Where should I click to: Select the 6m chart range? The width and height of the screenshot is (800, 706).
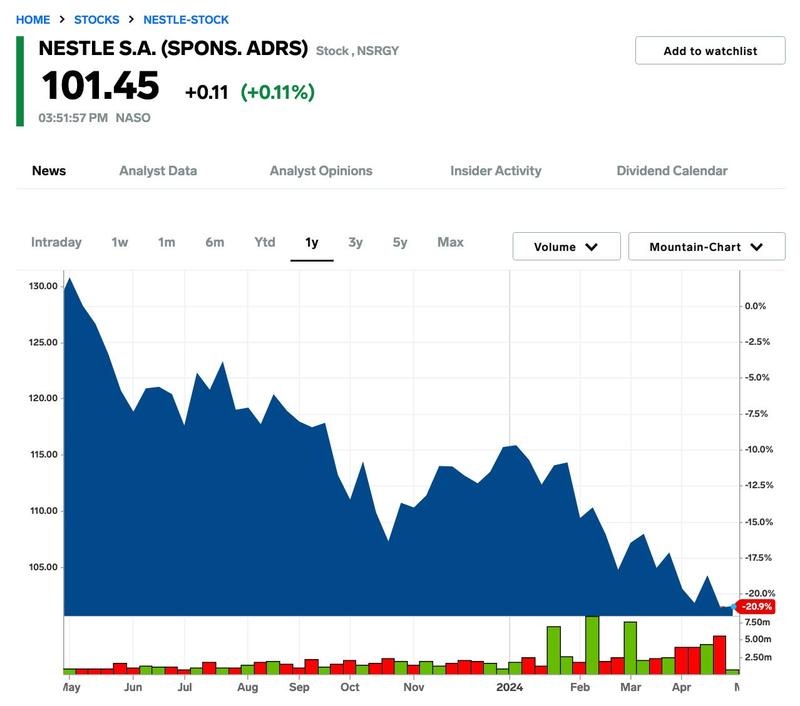pos(215,242)
